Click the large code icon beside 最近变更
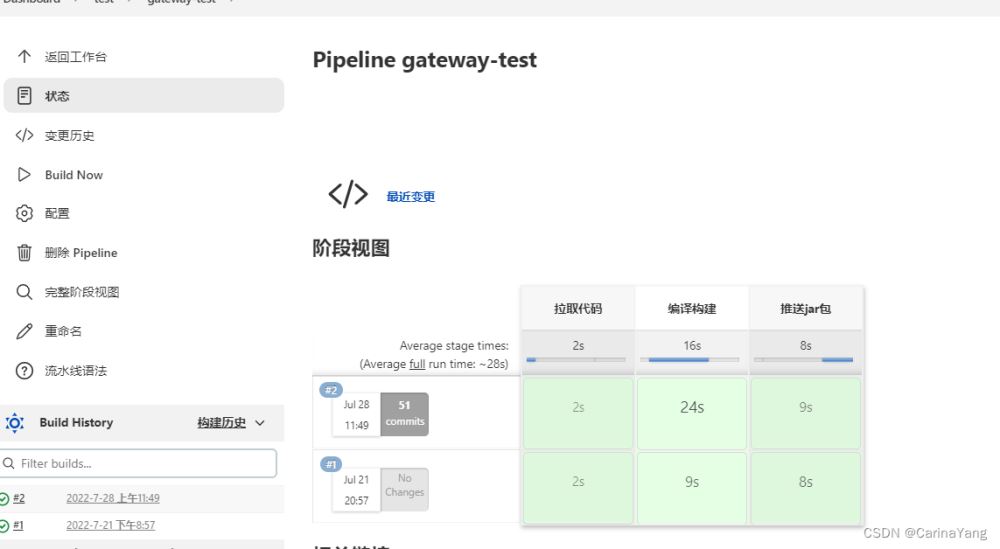The height and width of the screenshot is (549, 1000). tap(348, 194)
